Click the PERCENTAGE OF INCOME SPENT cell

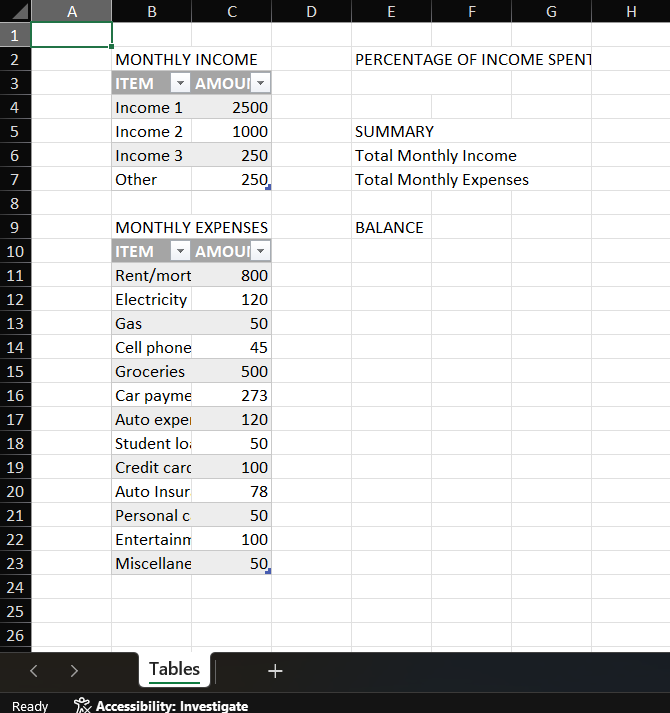click(472, 59)
